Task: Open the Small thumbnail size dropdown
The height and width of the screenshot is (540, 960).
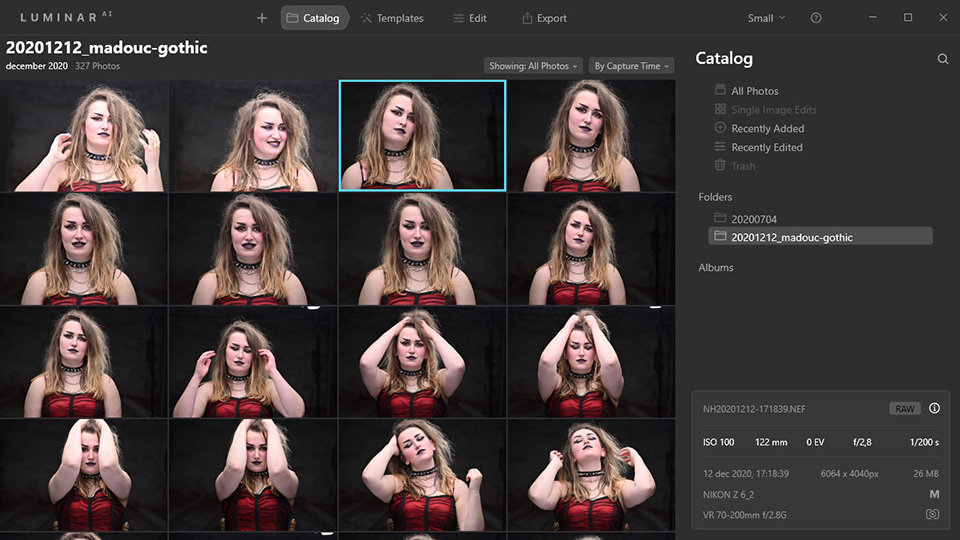Action: pyautogui.click(x=766, y=18)
